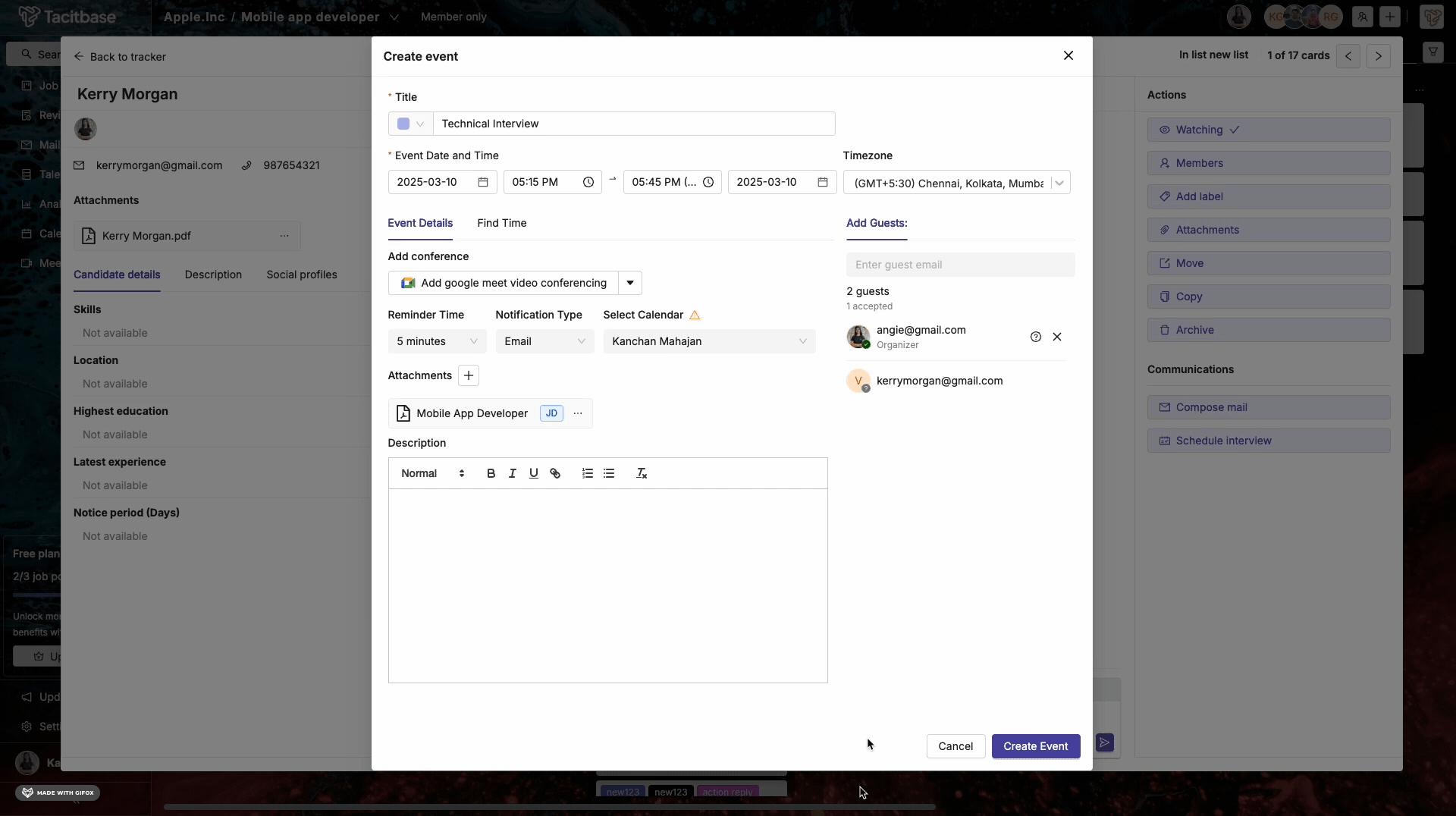Toggle underline formatting in description editor
This screenshot has width=1456, height=816.
pos(533,473)
